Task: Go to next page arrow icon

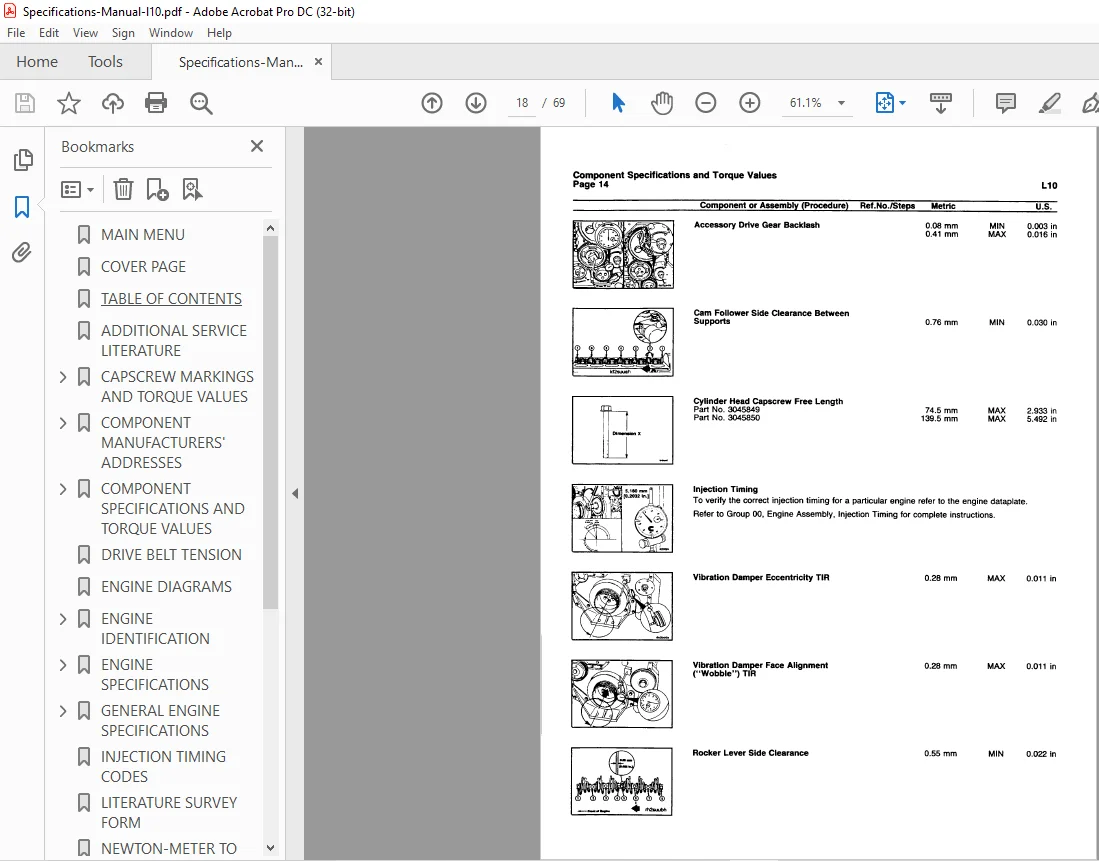Action: (x=476, y=103)
